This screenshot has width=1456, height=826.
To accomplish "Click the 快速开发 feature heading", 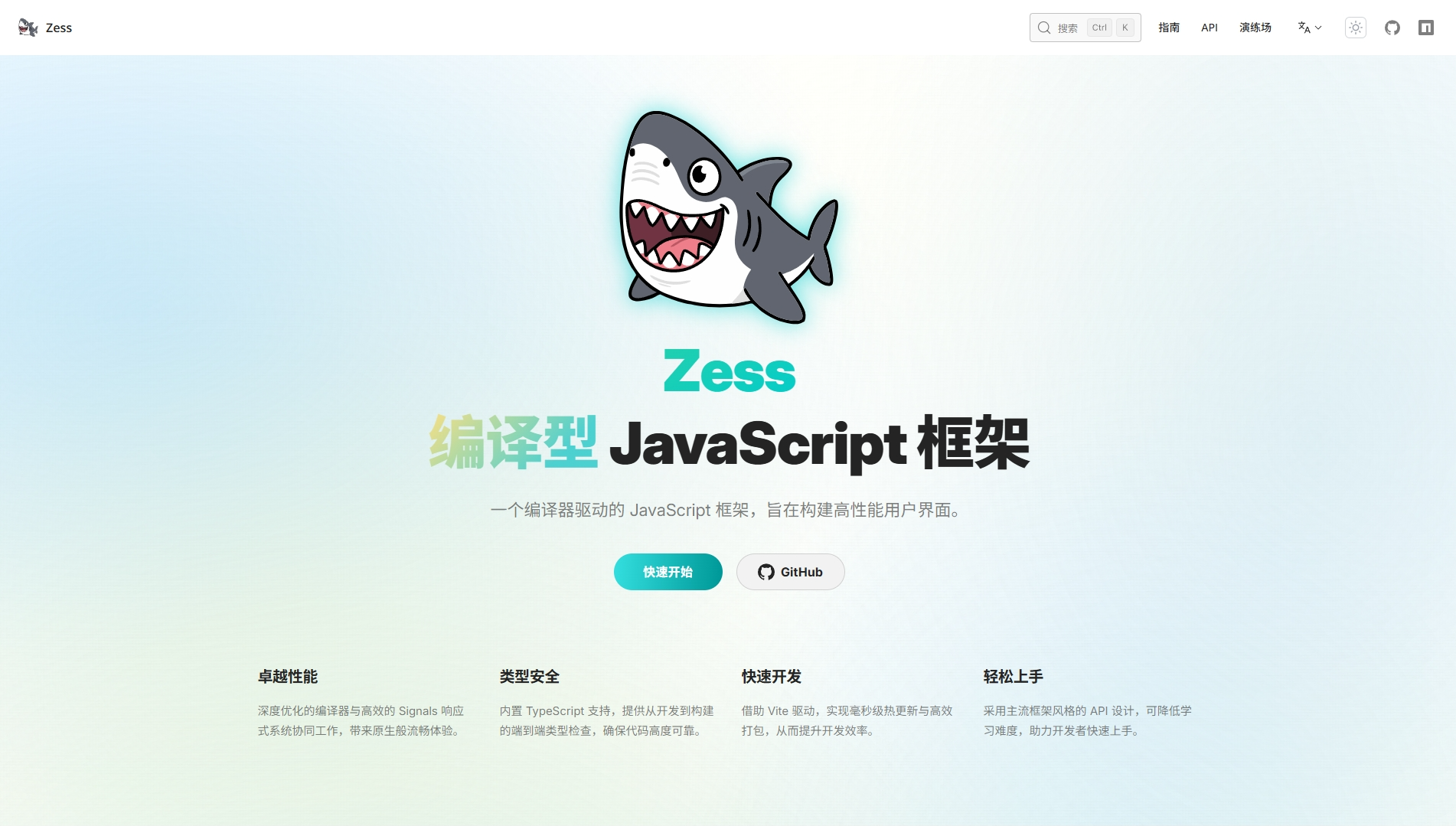I will 772,677.
